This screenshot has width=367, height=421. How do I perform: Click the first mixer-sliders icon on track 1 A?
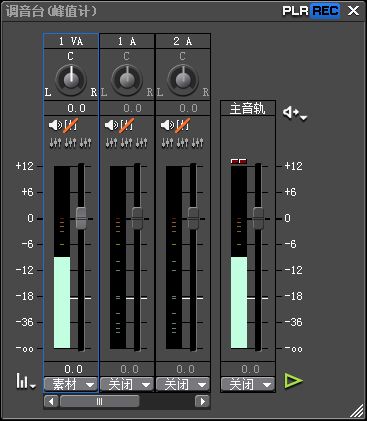click(x=111, y=143)
